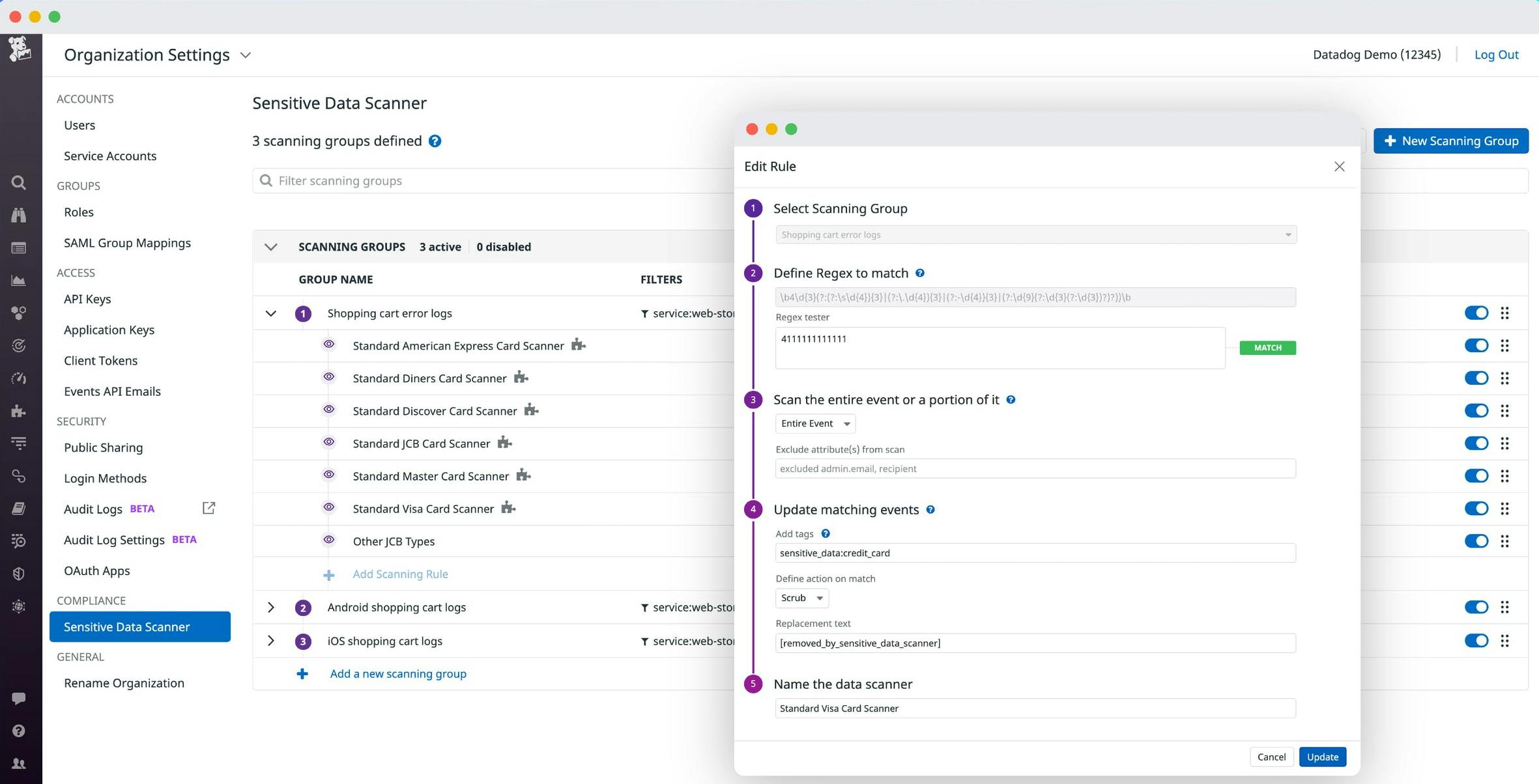Open the Scrub action dropdown
This screenshot has width=1539, height=784.
(x=801, y=598)
